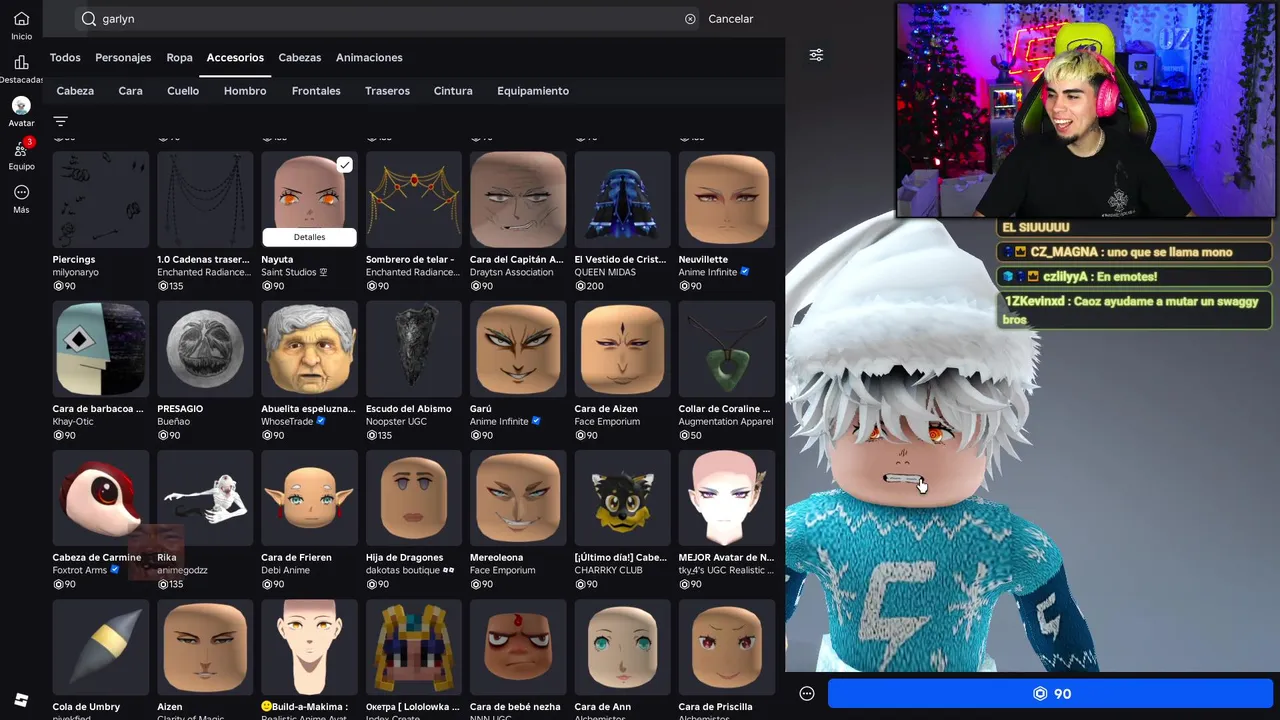Switch to the Animaciones tab
Viewport: 1280px width, 720px height.
pos(369,58)
